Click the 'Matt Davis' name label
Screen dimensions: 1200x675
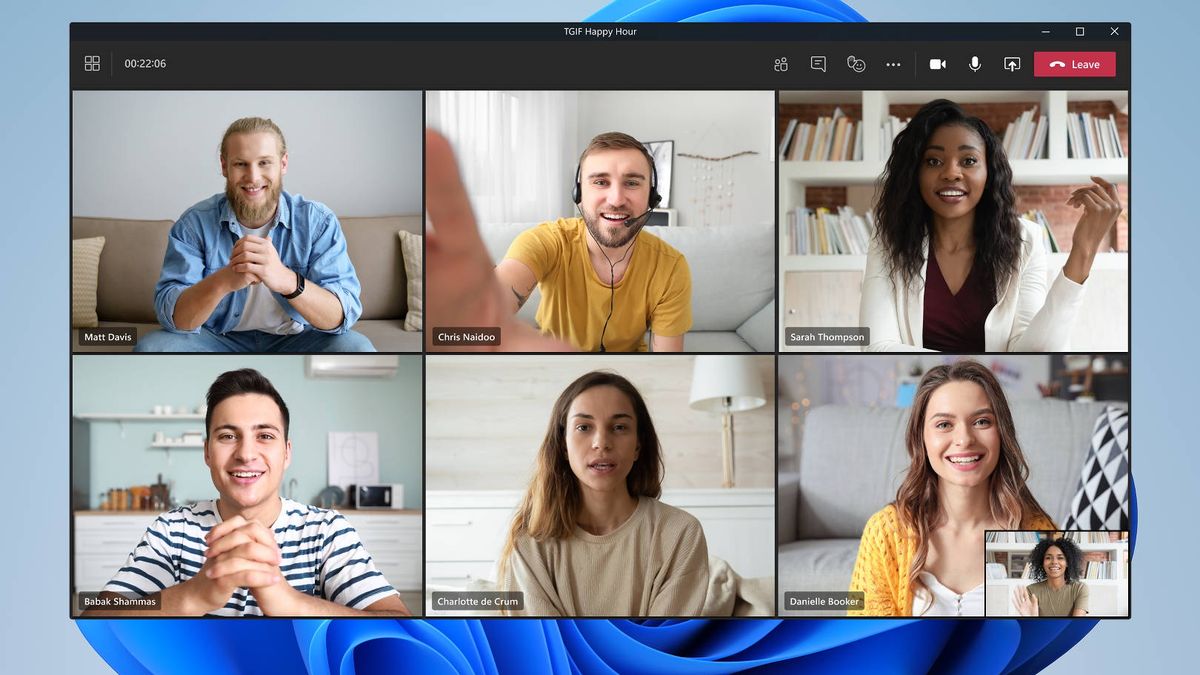pos(108,337)
